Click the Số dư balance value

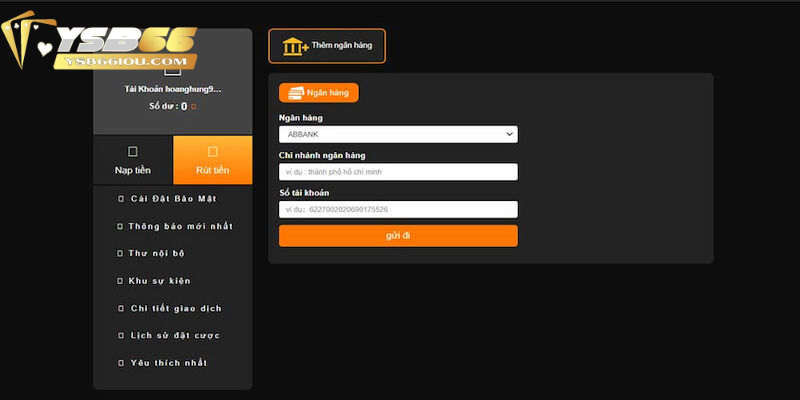click(x=184, y=107)
